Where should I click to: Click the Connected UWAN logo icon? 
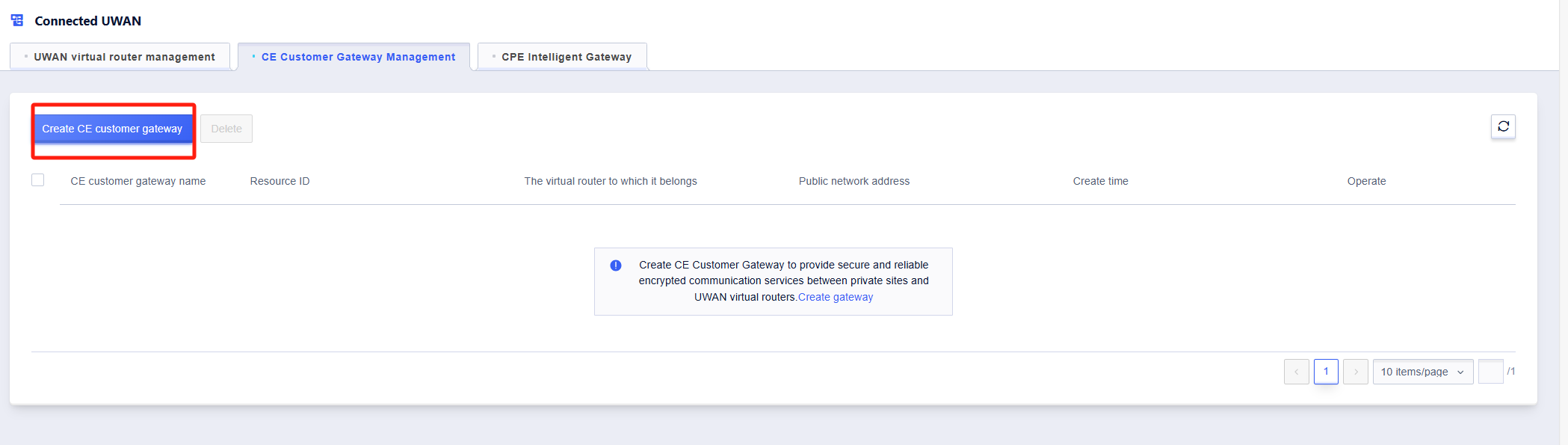[x=17, y=20]
